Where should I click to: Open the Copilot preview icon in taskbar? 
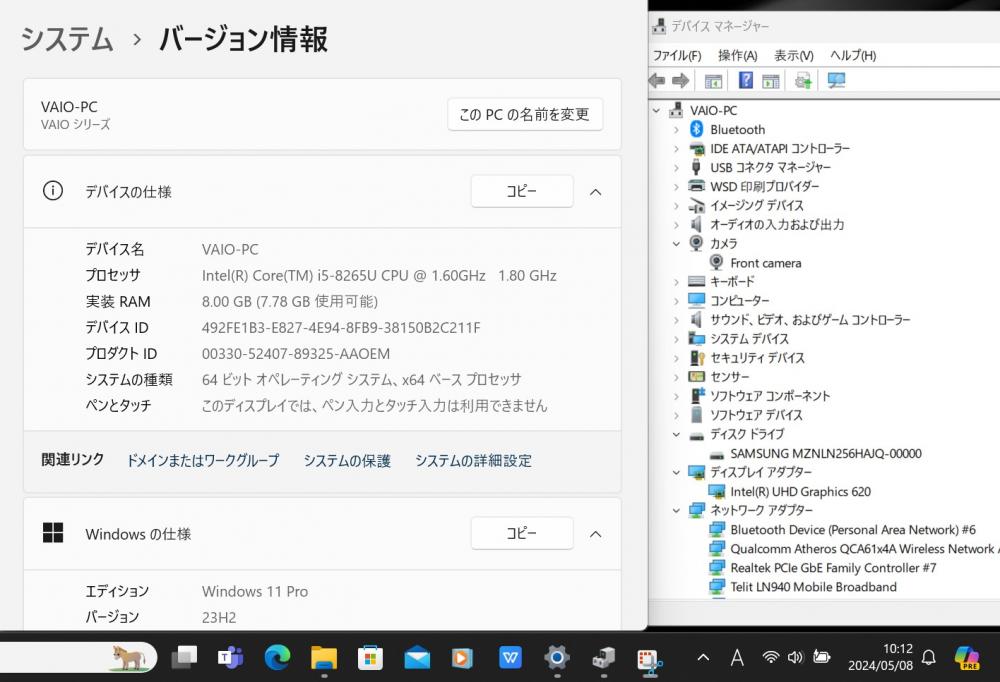click(967, 657)
